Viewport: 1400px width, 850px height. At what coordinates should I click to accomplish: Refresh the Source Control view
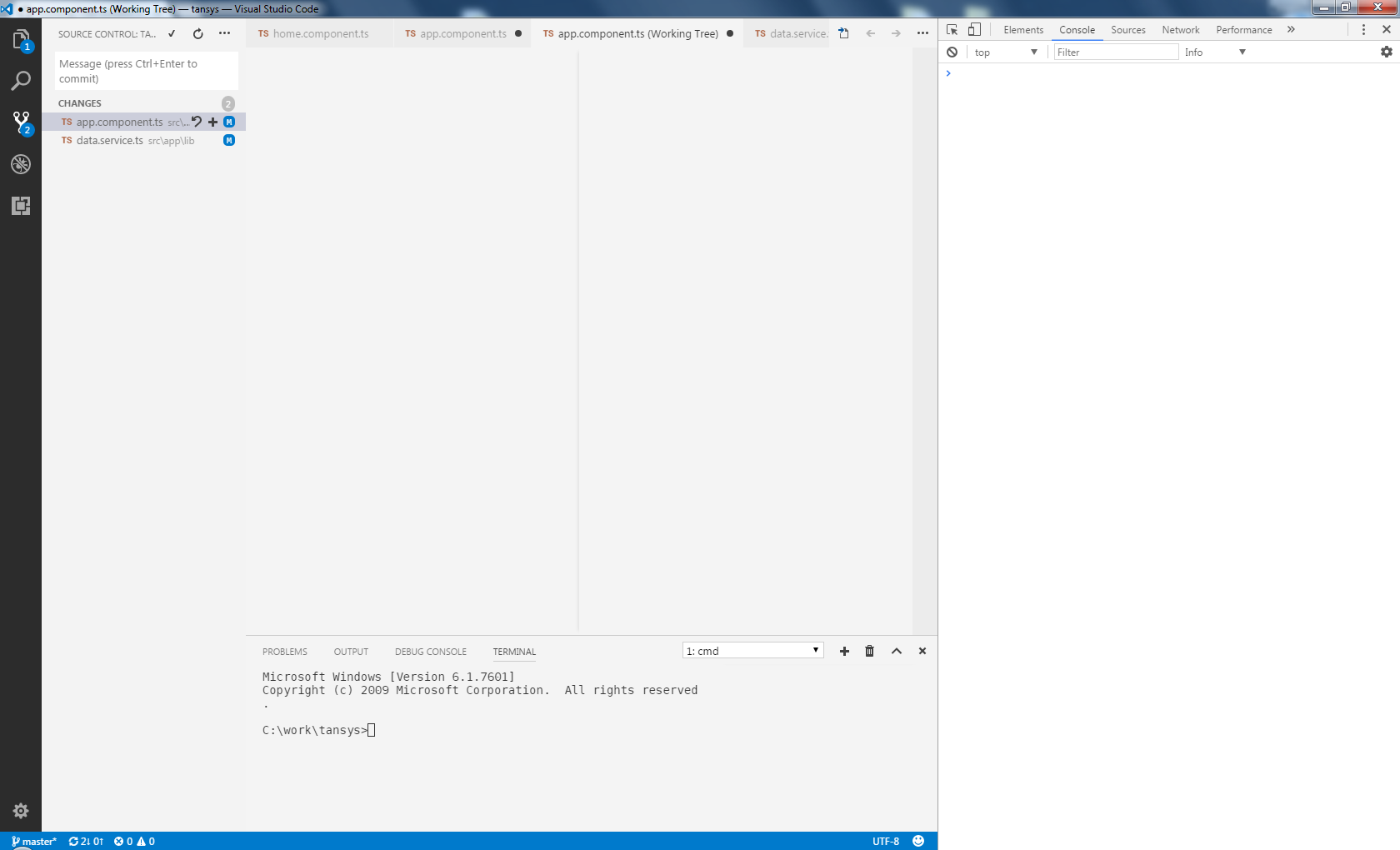197,34
